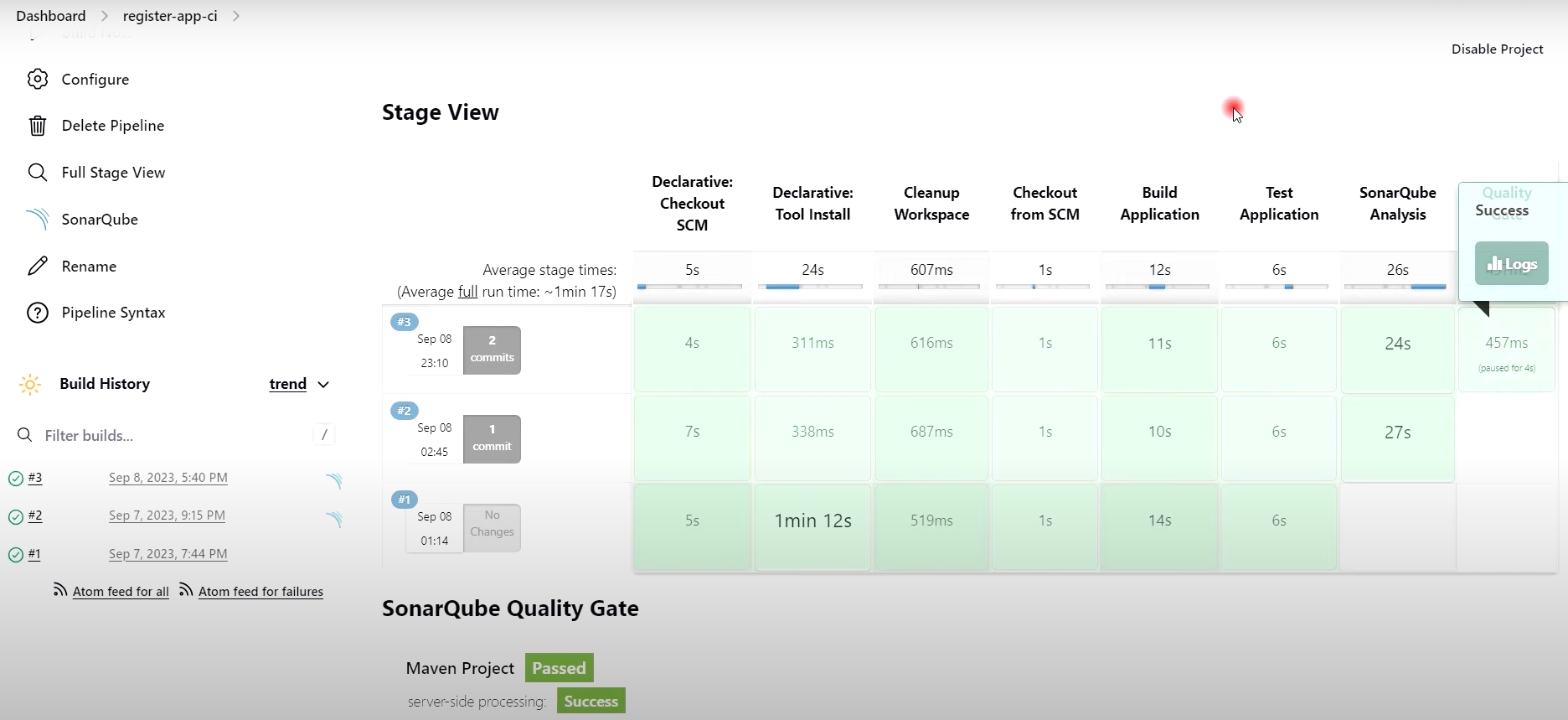Go to Dashboard breadcrumb link

click(x=51, y=16)
